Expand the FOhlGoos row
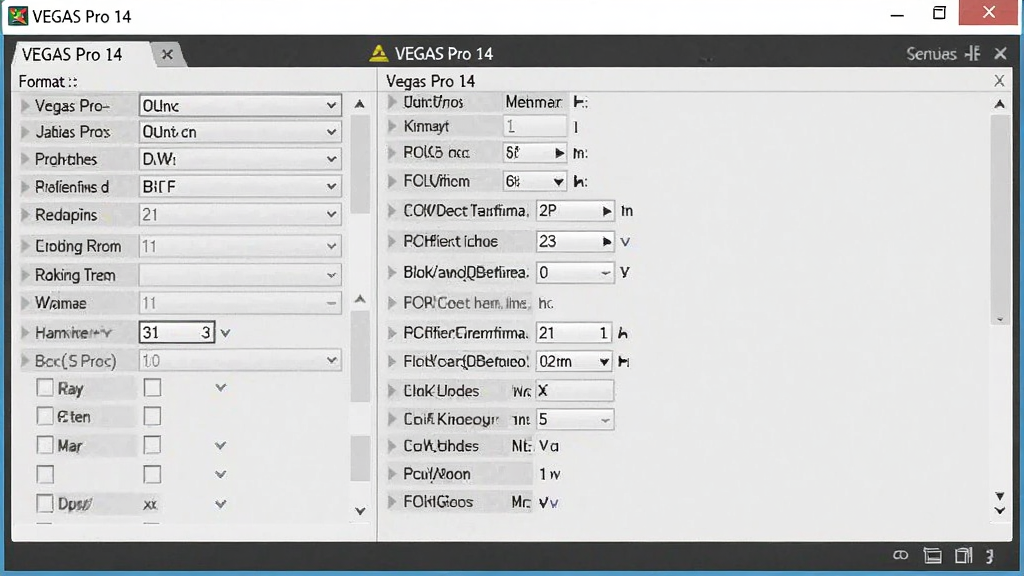 392,502
